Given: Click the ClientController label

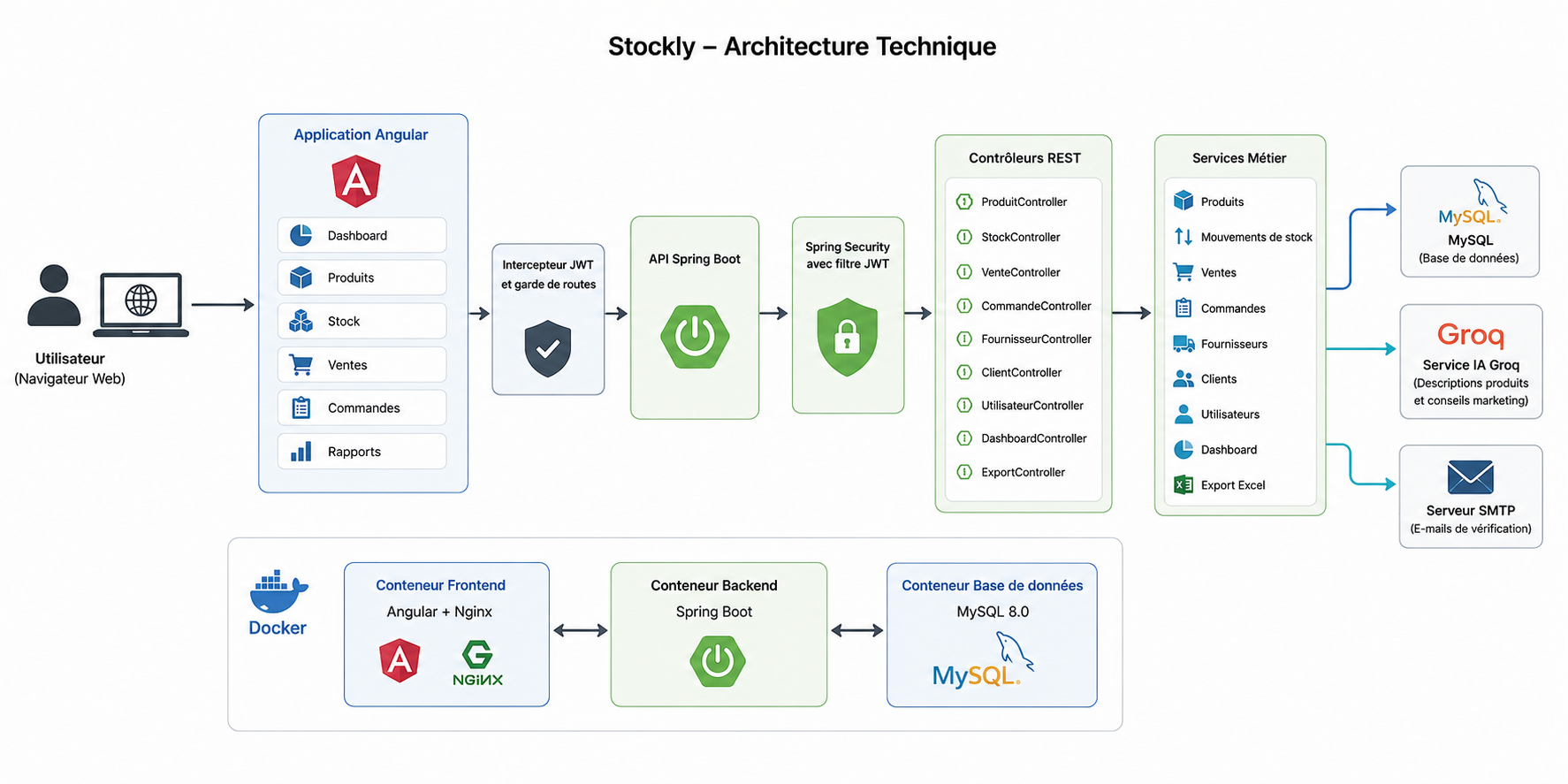Looking at the screenshot, I should click(1022, 372).
